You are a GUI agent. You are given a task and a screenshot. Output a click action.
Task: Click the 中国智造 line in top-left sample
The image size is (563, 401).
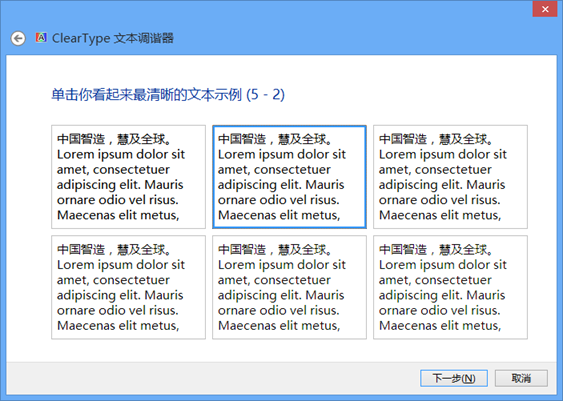pyautogui.click(x=114, y=139)
